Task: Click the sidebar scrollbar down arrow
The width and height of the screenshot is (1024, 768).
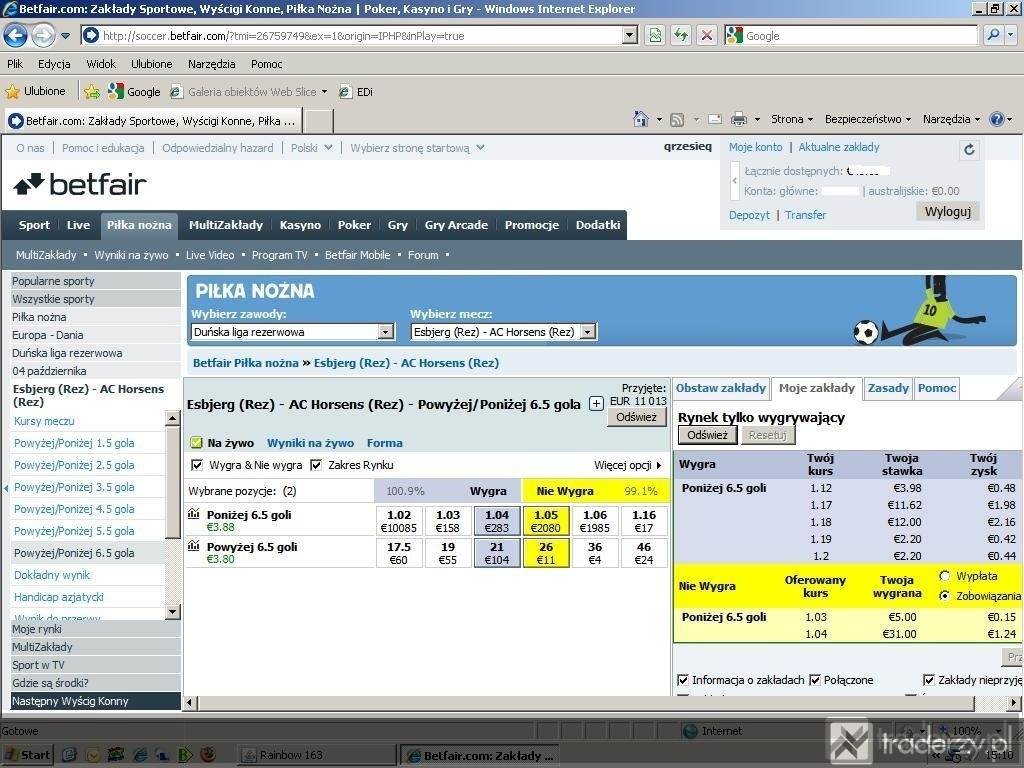Action: click(x=172, y=612)
